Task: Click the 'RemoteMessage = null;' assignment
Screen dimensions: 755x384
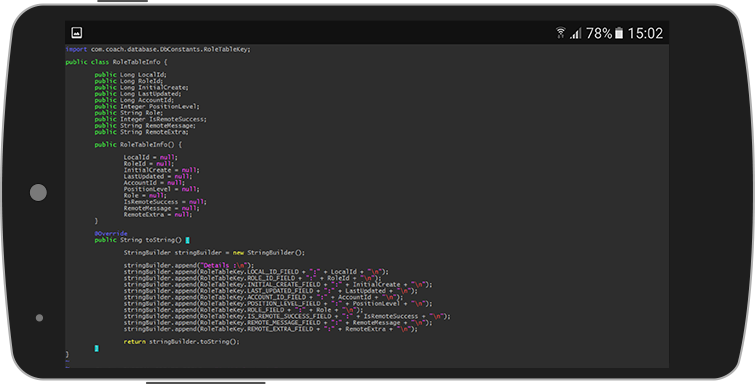Action: click(161, 208)
